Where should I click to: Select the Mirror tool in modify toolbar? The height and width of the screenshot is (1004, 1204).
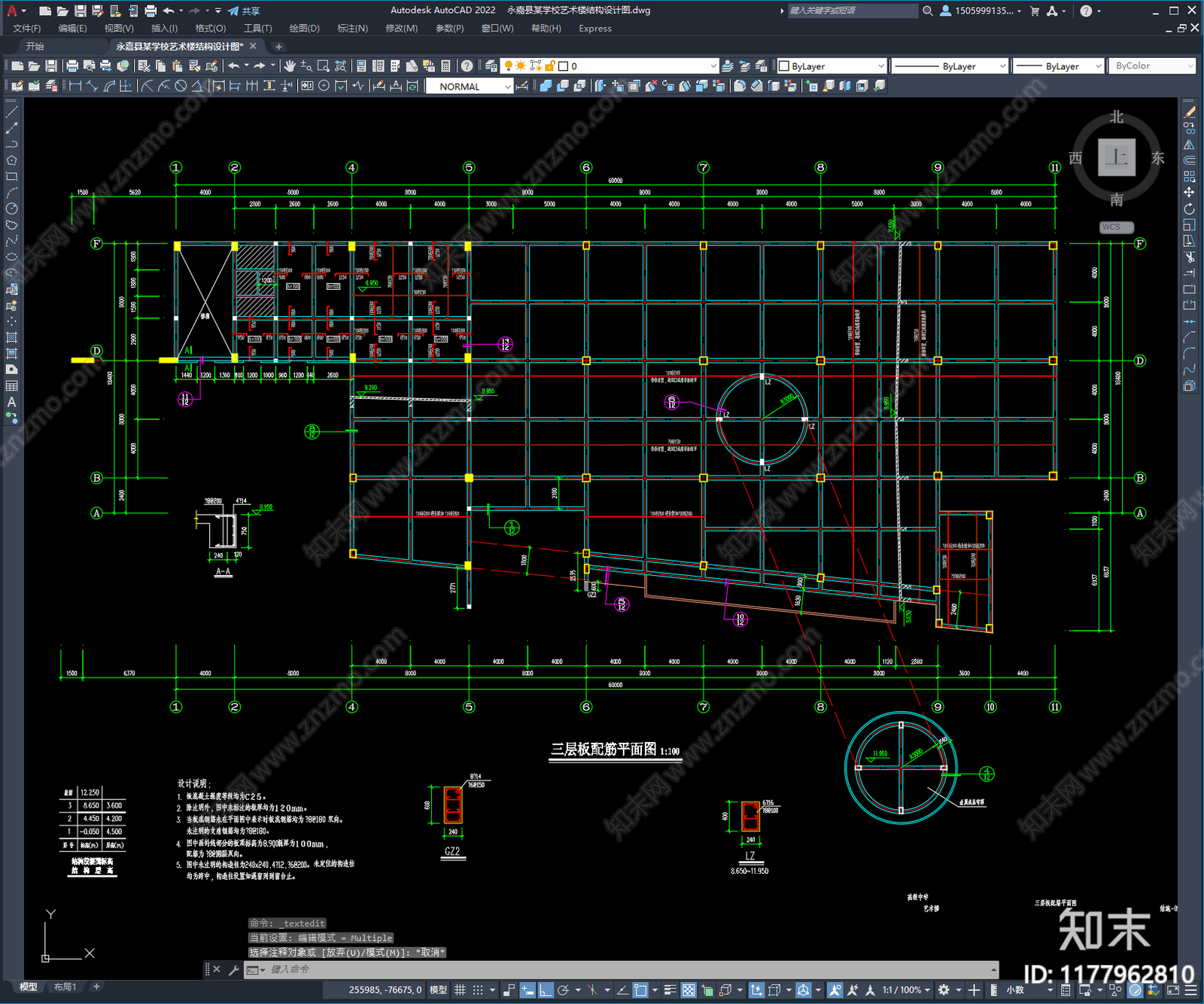1189,145
